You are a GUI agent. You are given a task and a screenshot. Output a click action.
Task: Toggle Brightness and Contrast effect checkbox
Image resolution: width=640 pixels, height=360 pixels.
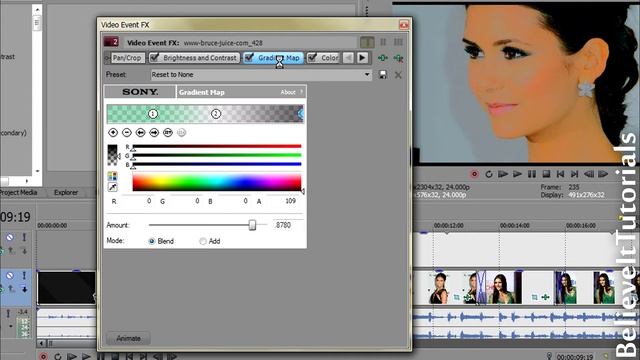click(154, 58)
